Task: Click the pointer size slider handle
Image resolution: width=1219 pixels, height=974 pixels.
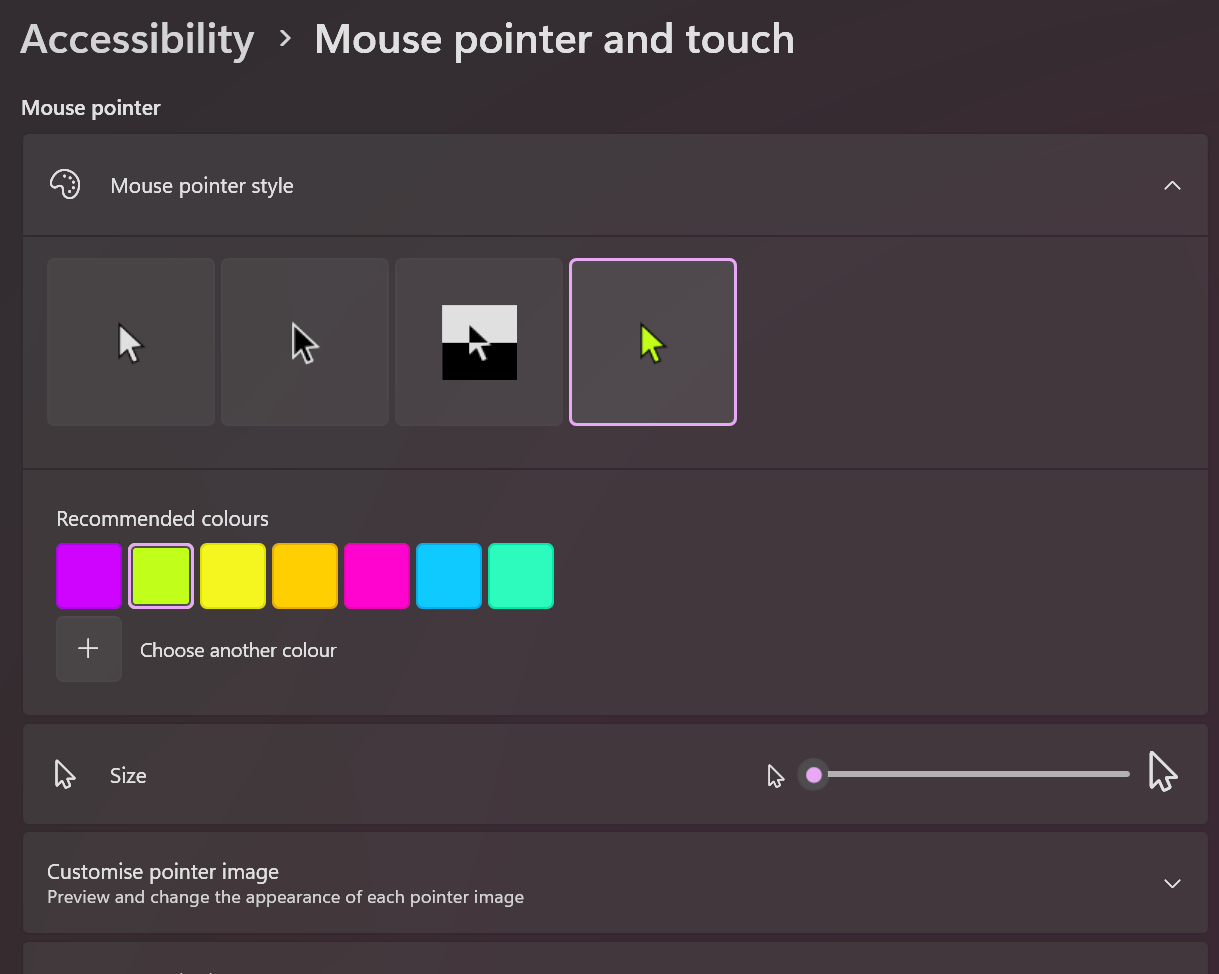Action: click(x=814, y=775)
